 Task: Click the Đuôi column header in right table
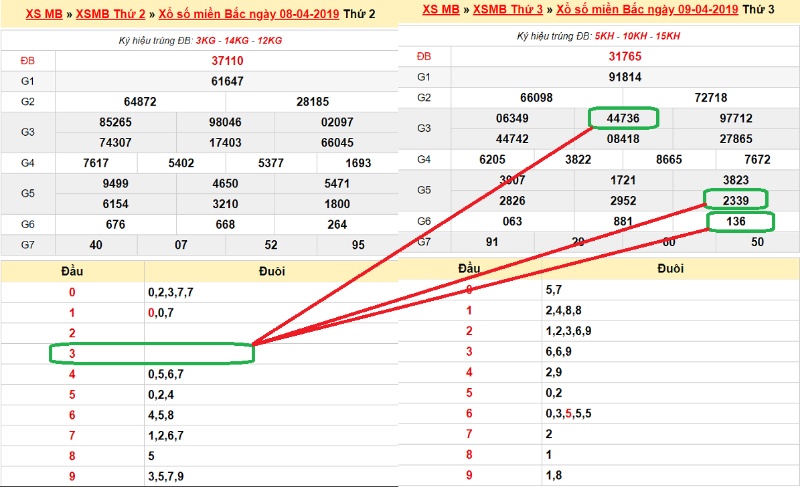point(670,268)
